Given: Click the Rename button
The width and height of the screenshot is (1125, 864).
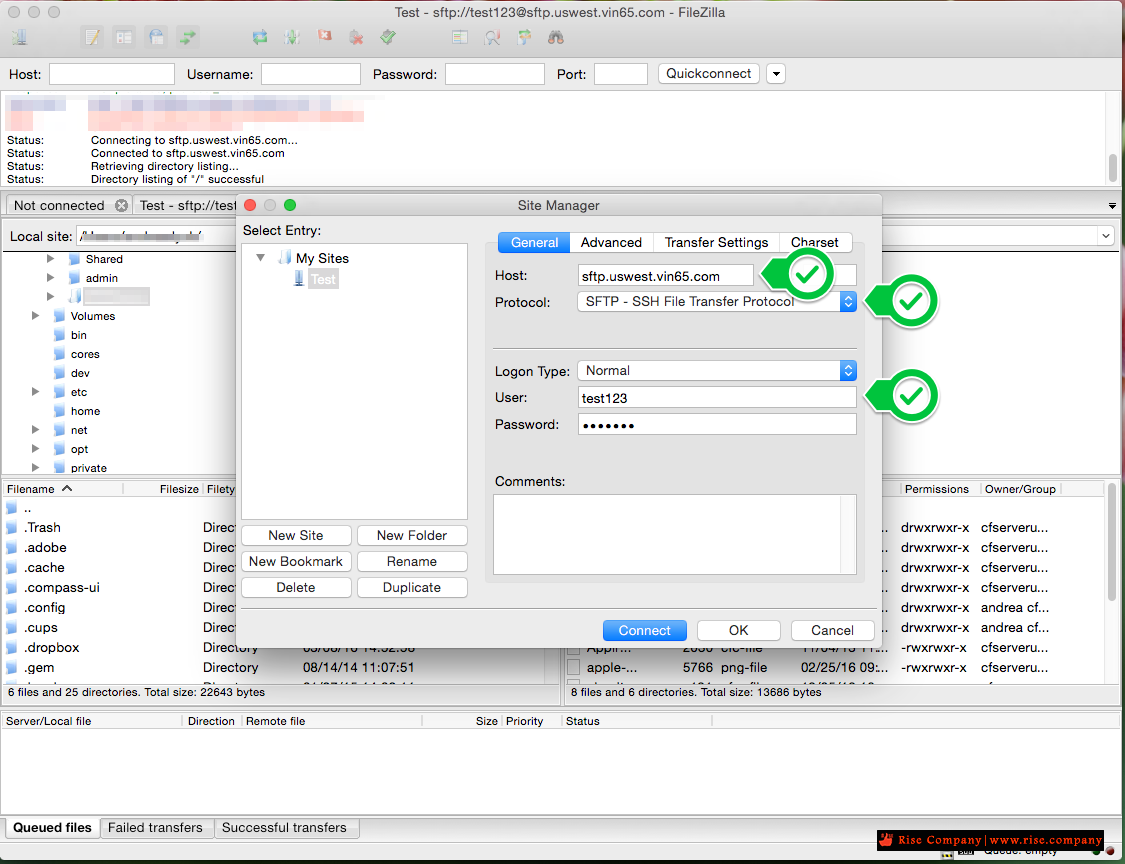Looking at the screenshot, I should 412,561.
